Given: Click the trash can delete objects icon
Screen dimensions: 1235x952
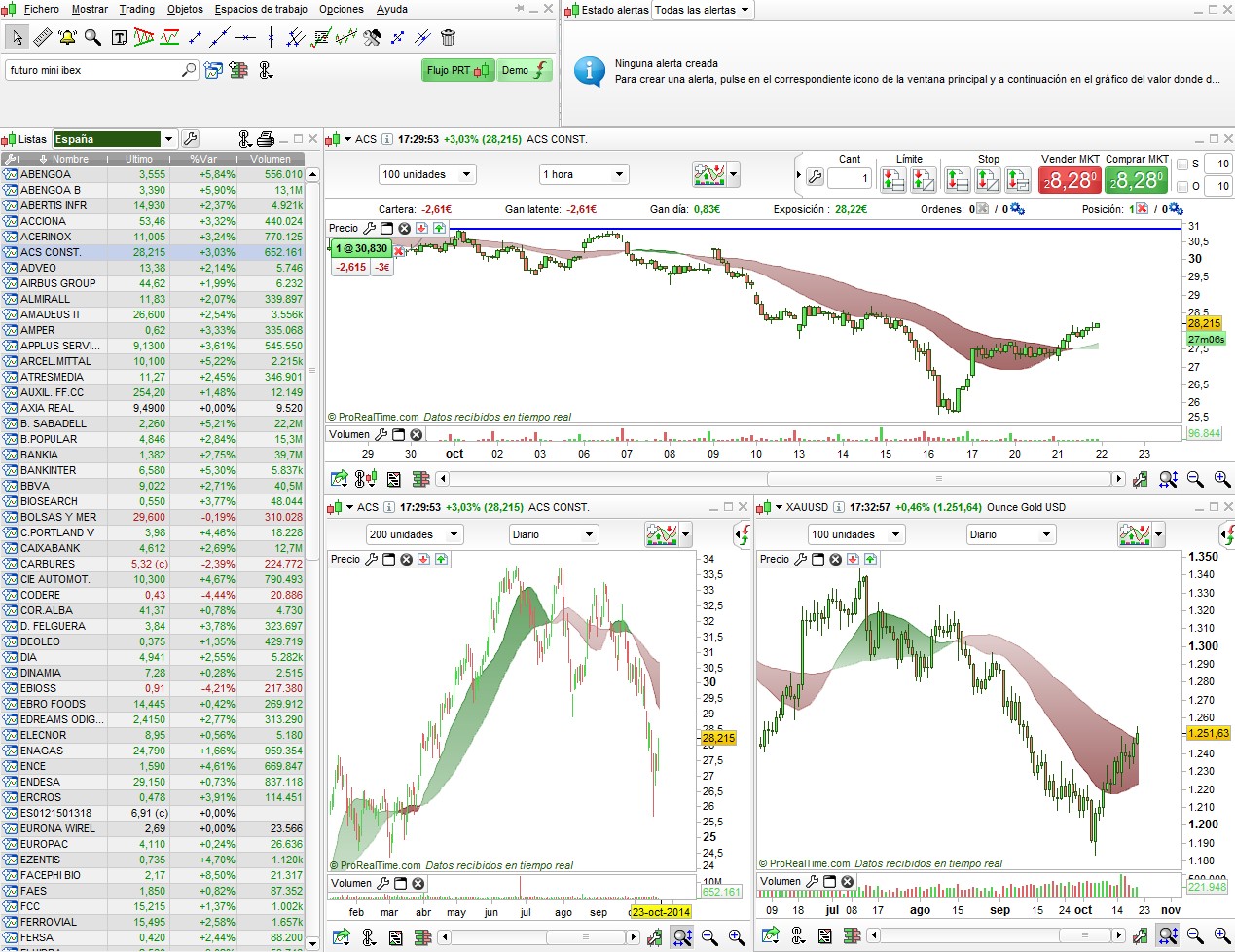Looking at the screenshot, I should 448,38.
